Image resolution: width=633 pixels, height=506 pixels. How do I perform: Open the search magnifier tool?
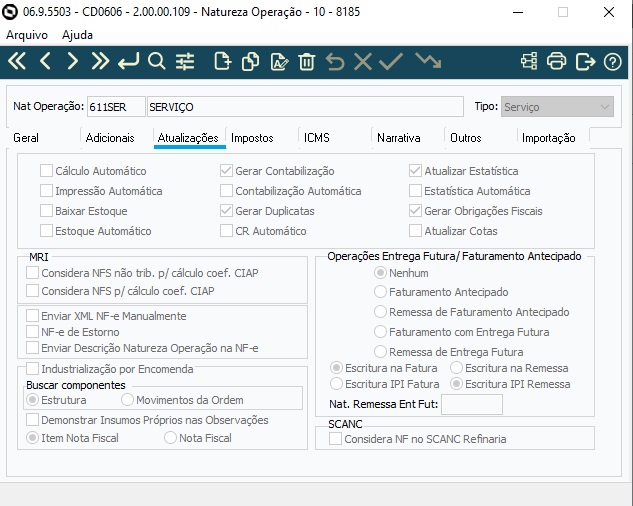[x=157, y=61]
